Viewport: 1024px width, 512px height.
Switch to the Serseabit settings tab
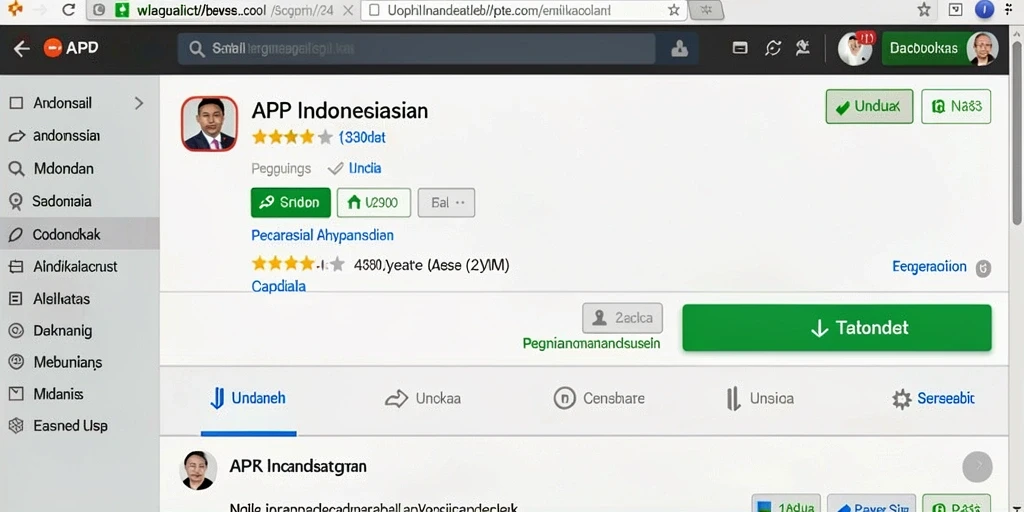click(933, 398)
